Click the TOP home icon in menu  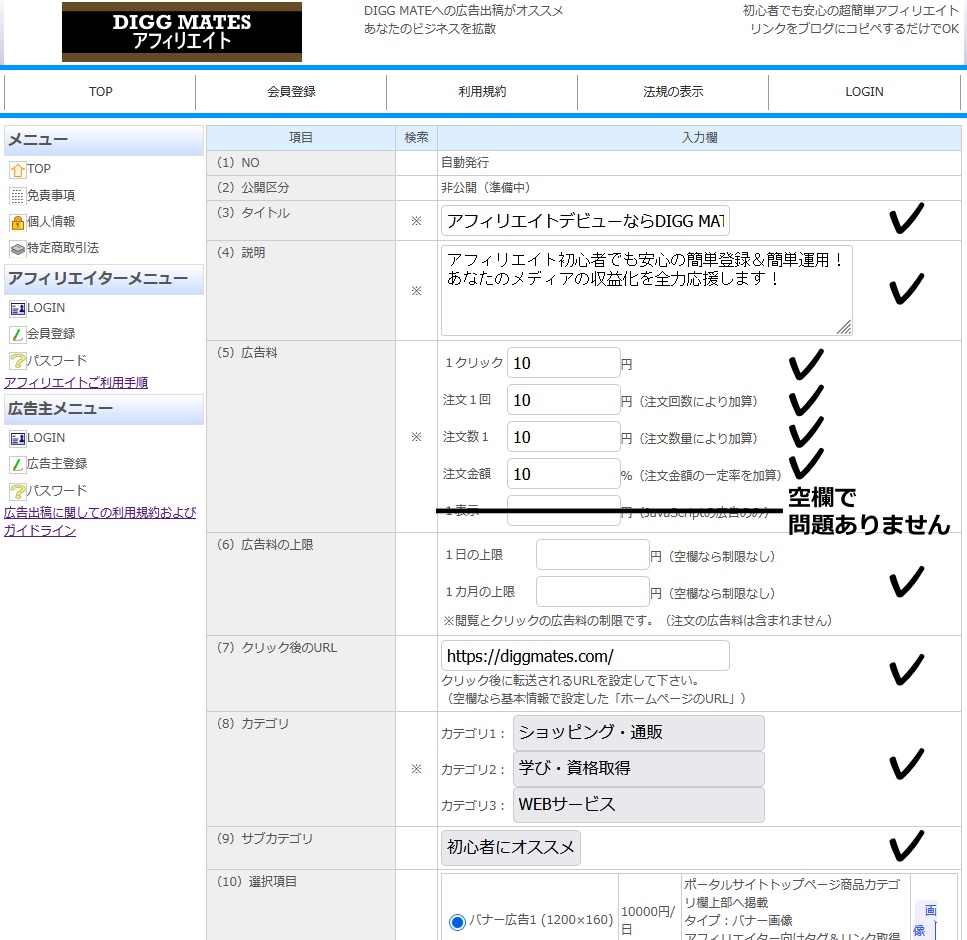click(18, 170)
